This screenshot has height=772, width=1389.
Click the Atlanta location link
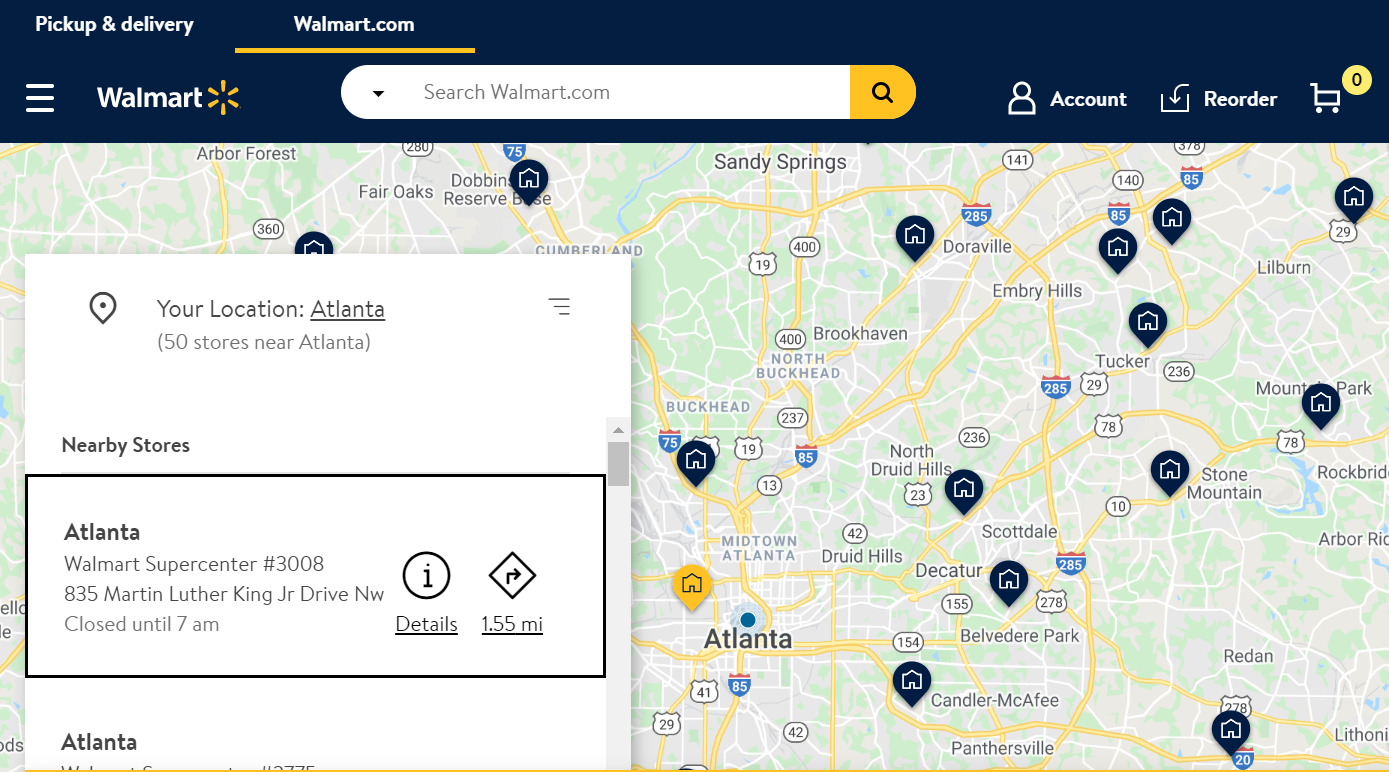[348, 309]
